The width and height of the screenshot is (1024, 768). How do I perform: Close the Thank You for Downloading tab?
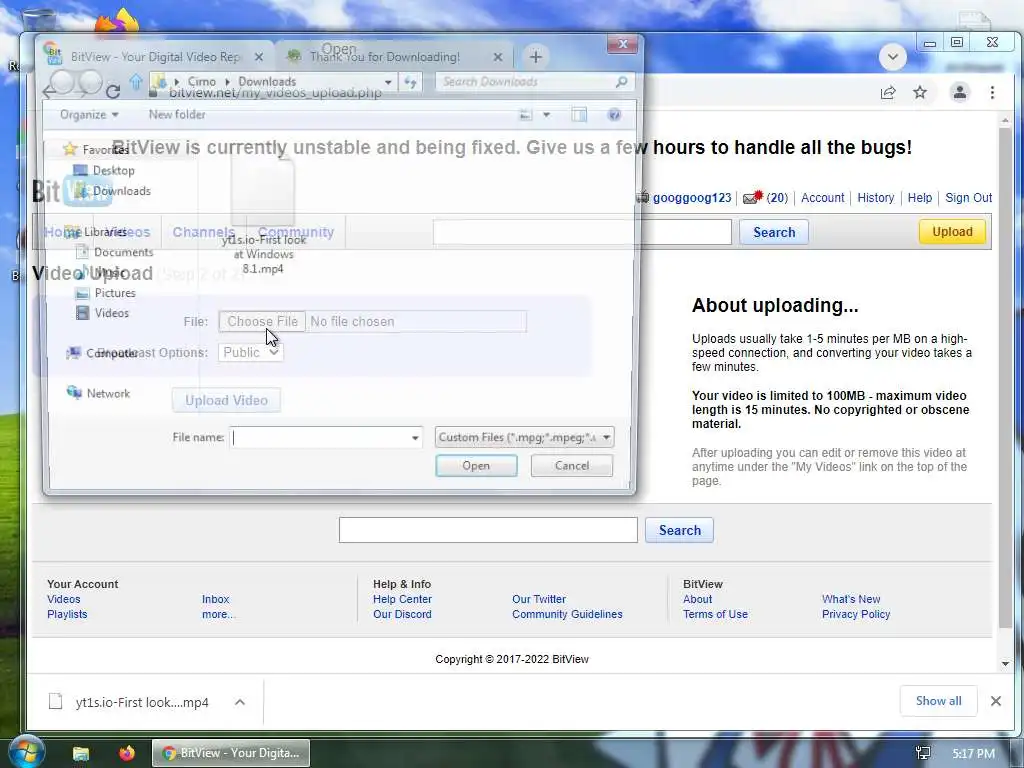(498, 57)
